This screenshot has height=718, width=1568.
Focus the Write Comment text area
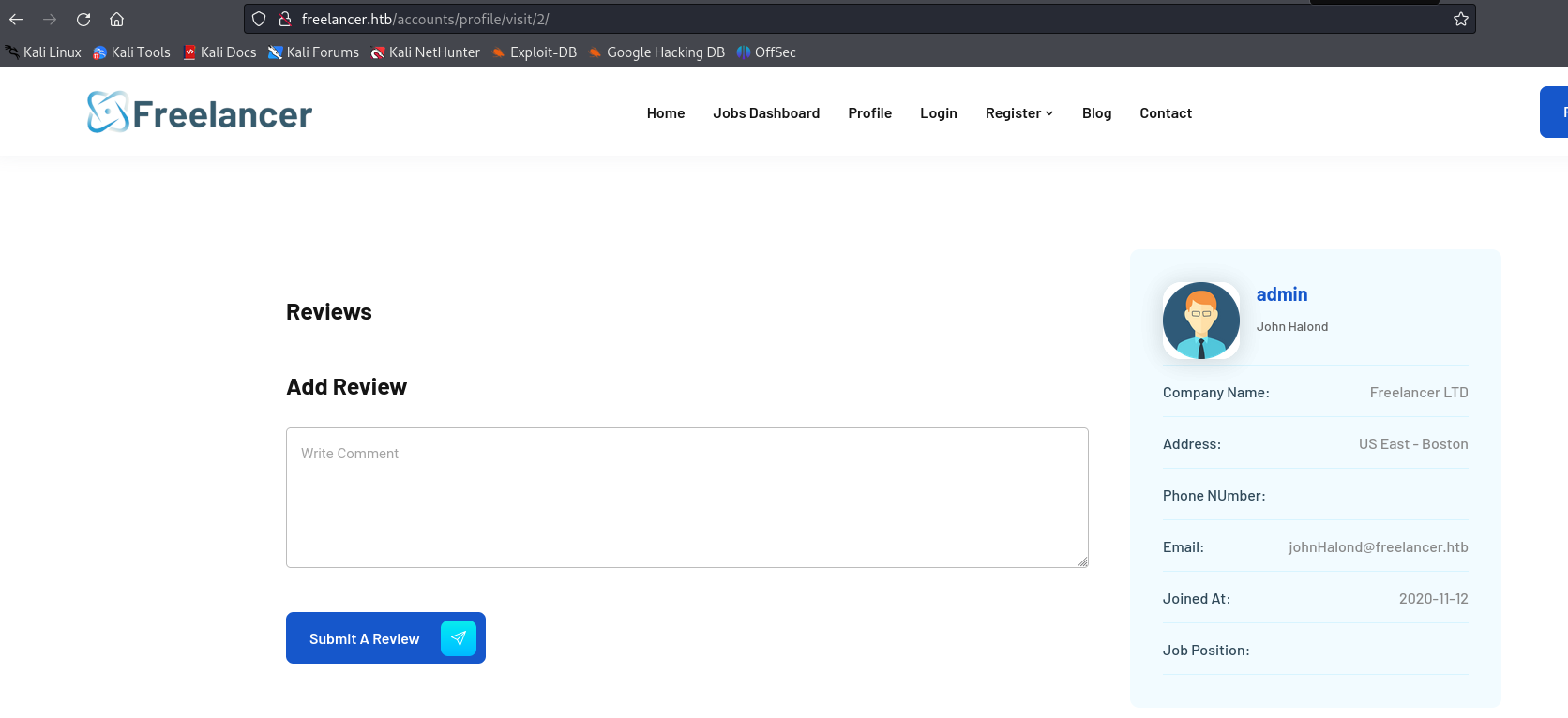click(x=686, y=498)
